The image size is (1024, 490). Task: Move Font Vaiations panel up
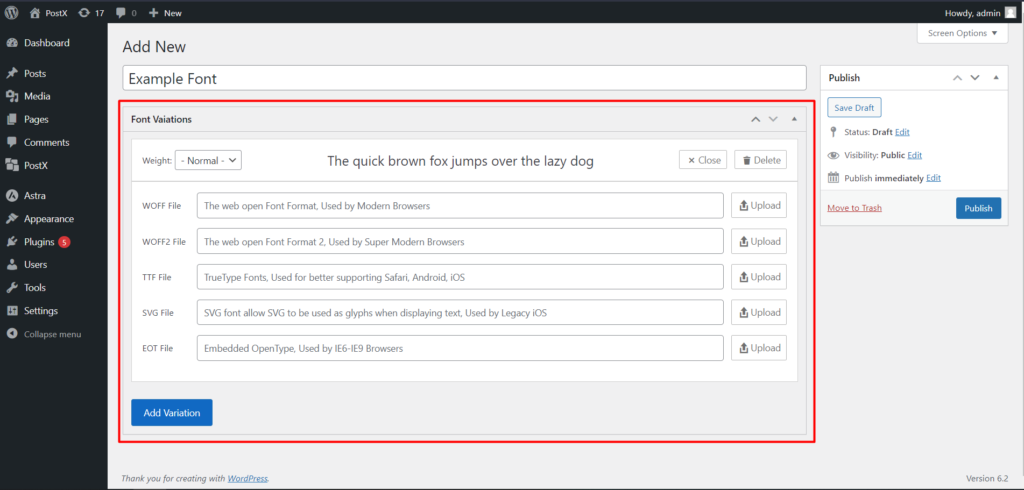pyautogui.click(x=756, y=120)
